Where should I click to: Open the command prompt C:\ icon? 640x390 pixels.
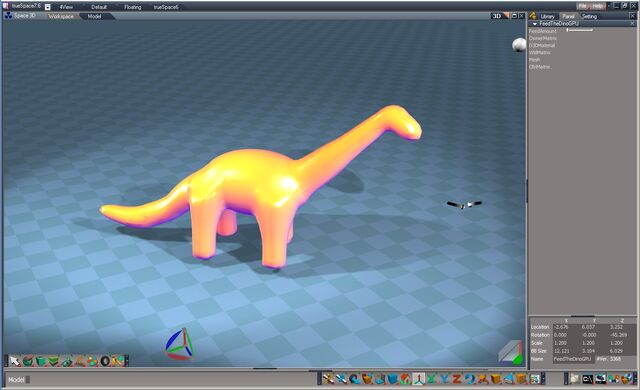click(587, 379)
